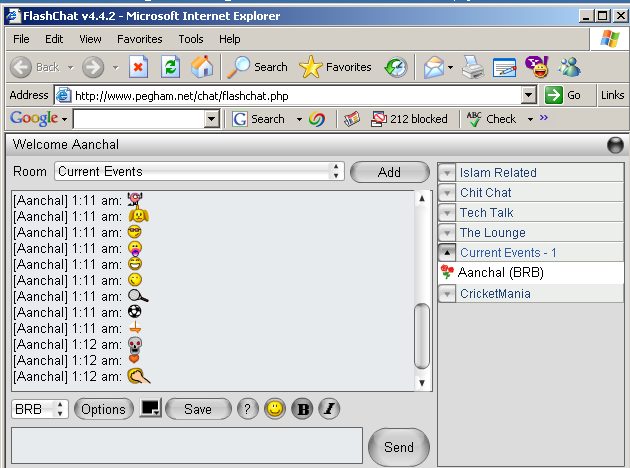Open Favorites star in toolbar
Screen dimensions: 630x468
(335, 67)
